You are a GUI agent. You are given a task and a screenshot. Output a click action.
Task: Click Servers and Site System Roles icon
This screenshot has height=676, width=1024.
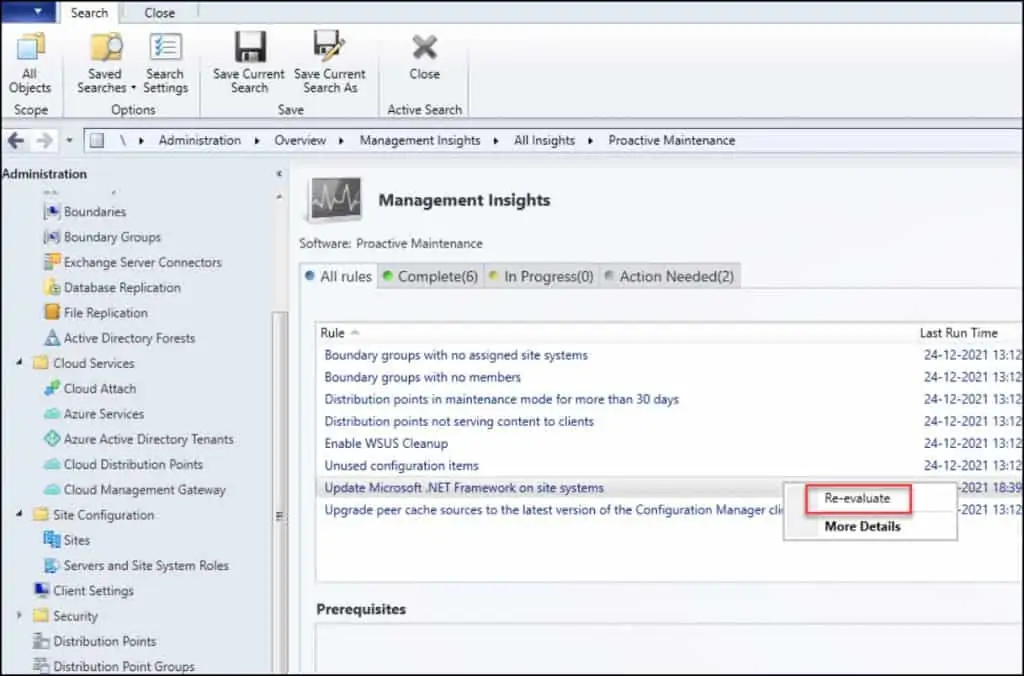point(52,566)
